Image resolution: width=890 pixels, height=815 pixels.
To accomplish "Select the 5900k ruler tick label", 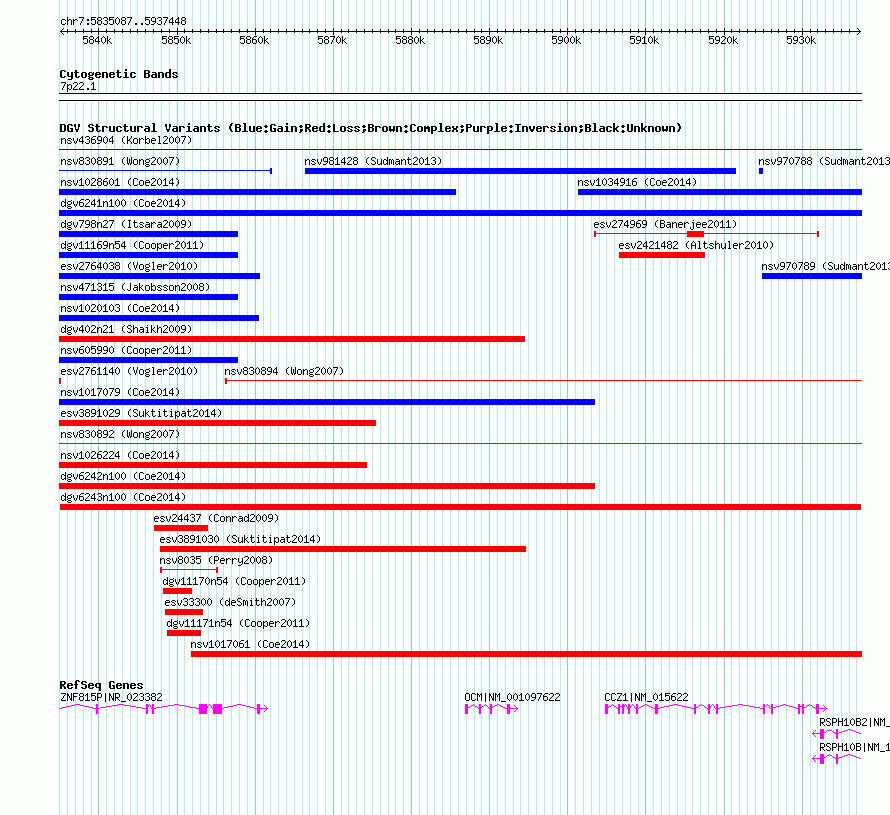I will (566, 40).
